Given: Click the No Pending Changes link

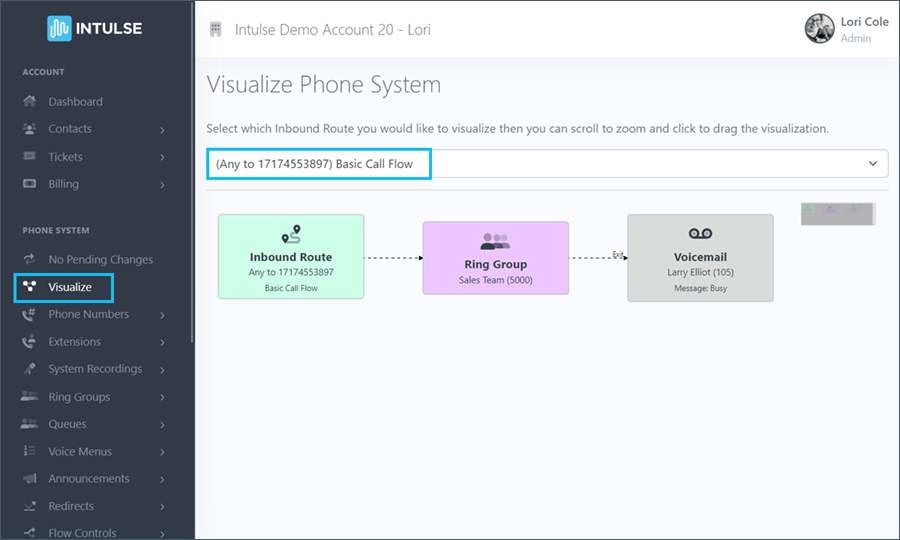Looking at the screenshot, I should pos(100,259).
